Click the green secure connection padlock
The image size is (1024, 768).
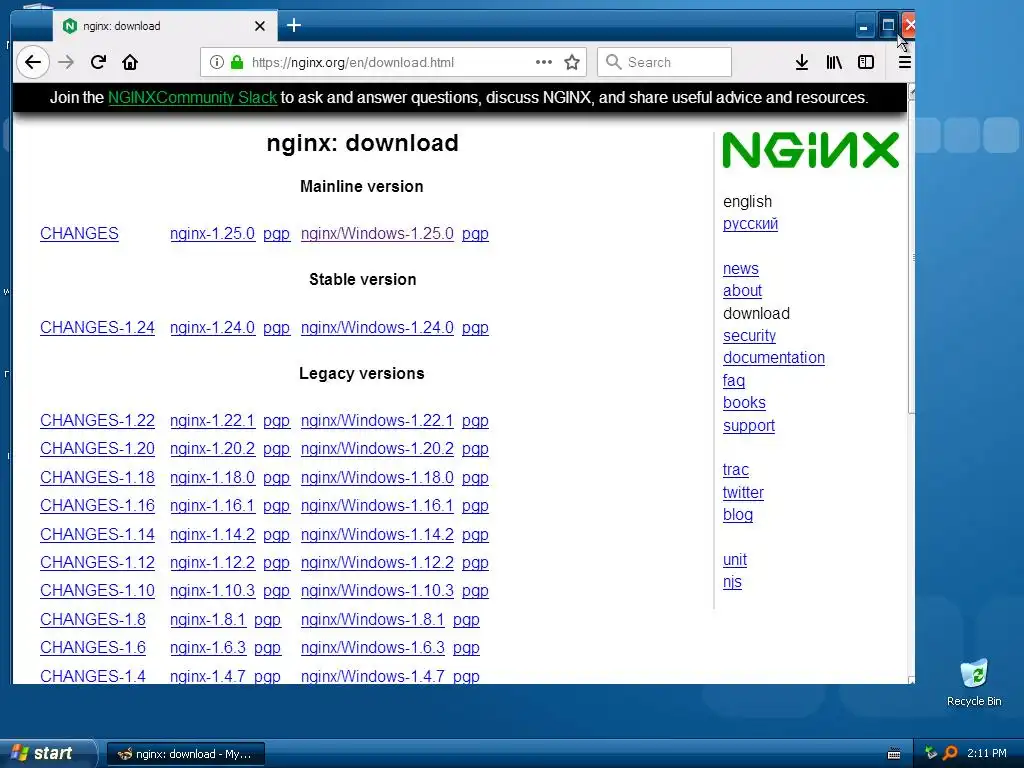[237, 62]
